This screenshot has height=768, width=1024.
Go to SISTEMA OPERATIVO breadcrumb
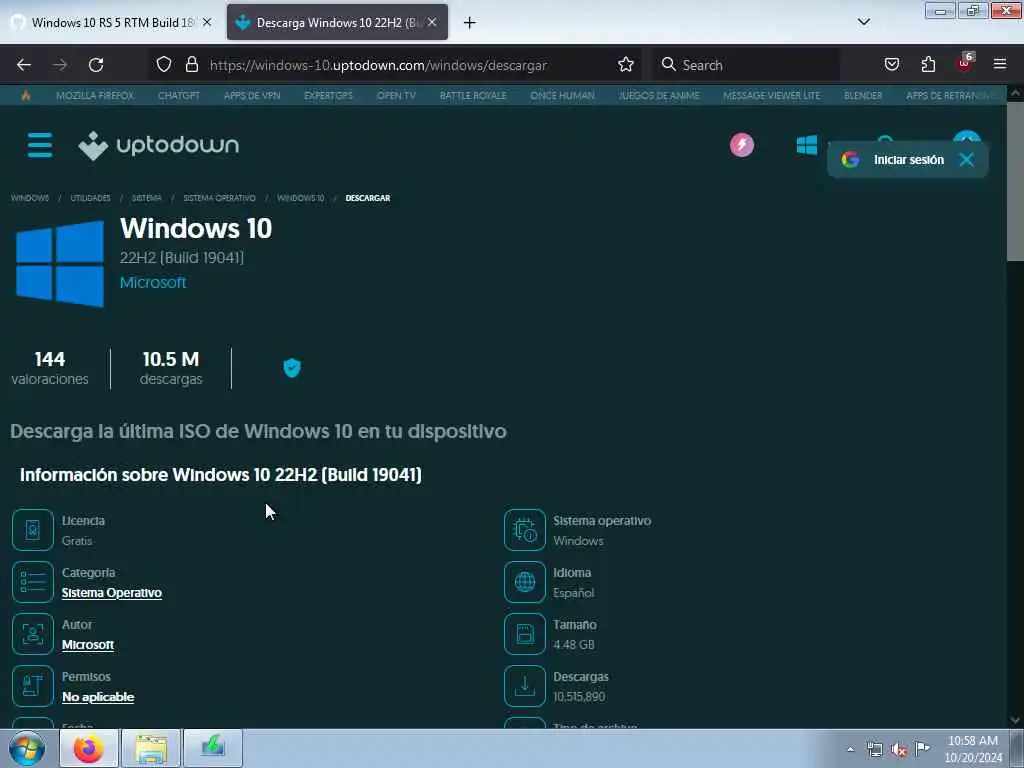[219, 198]
